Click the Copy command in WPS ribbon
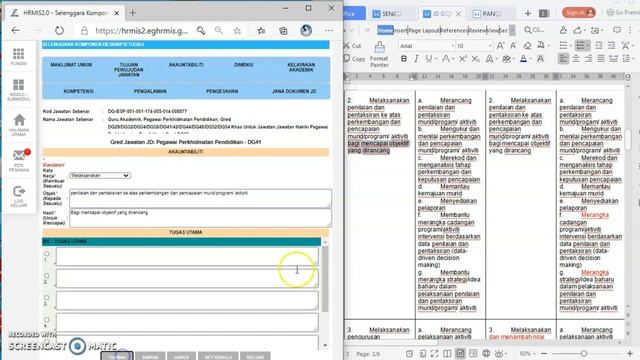The height and width of the screenshot is (360, 640). 354,59
